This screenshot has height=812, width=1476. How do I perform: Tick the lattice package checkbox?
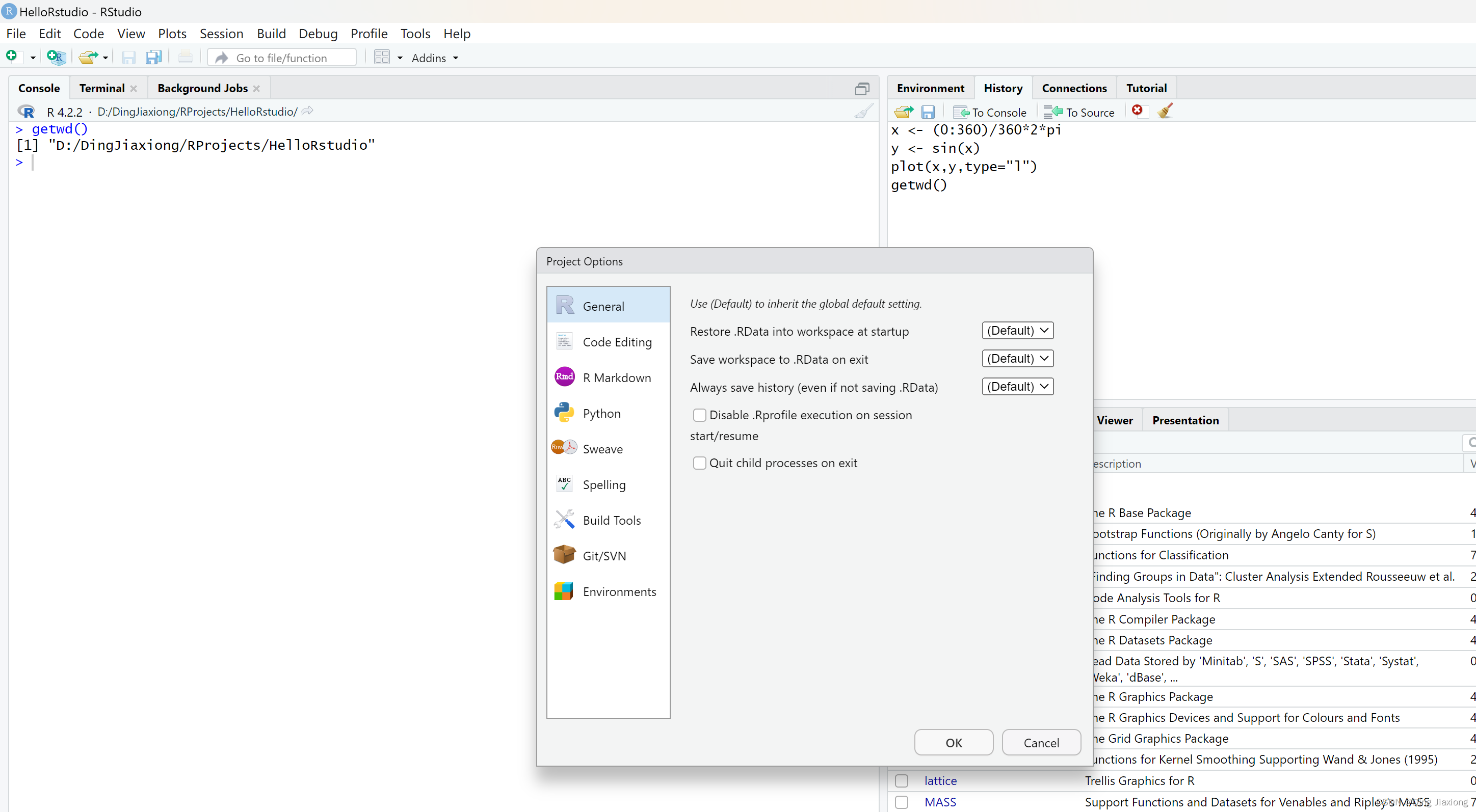(x=901, y=780)
